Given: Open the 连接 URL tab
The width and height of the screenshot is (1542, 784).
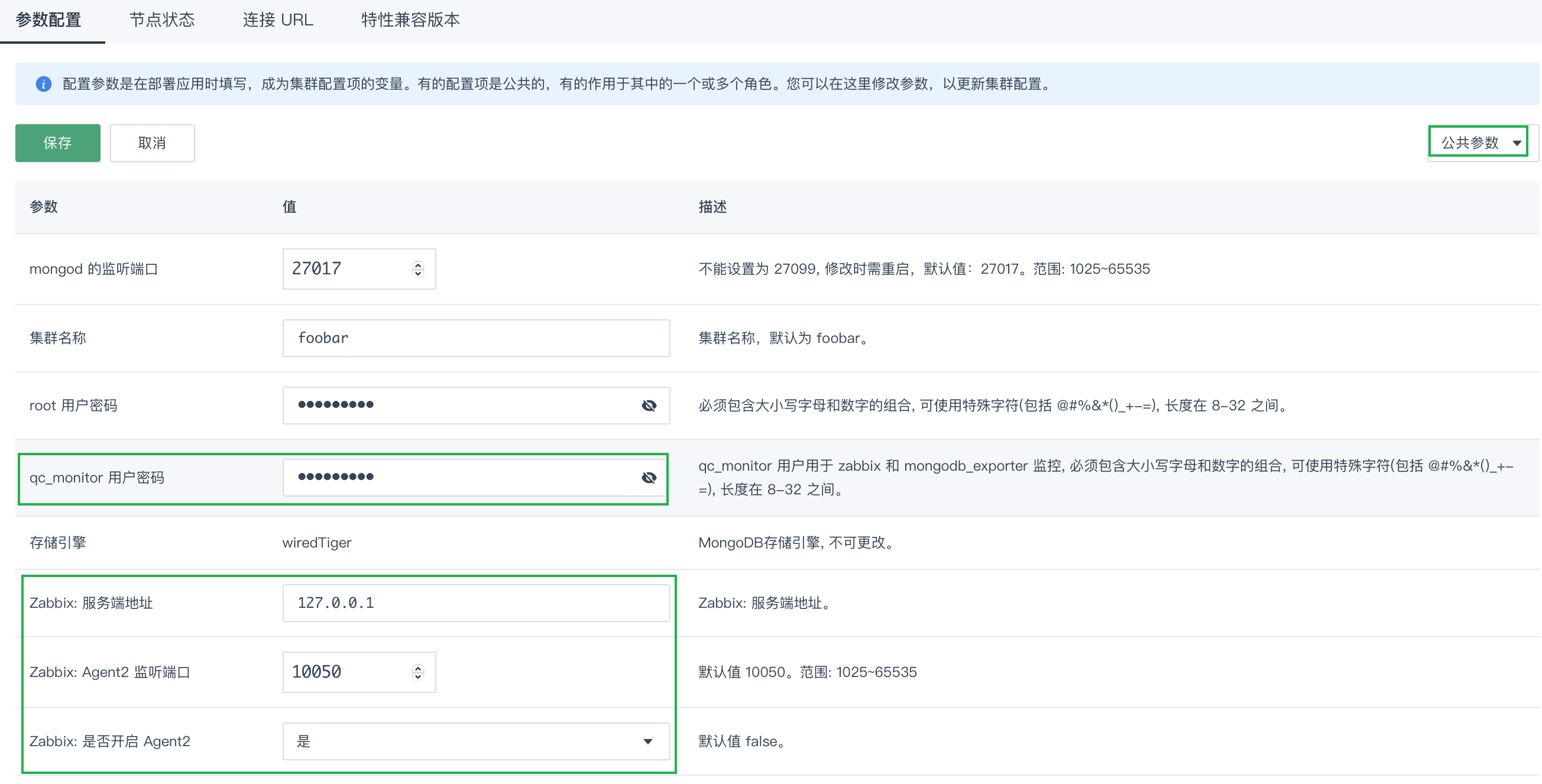Looking at the screenshot, I should click(278, 20).
